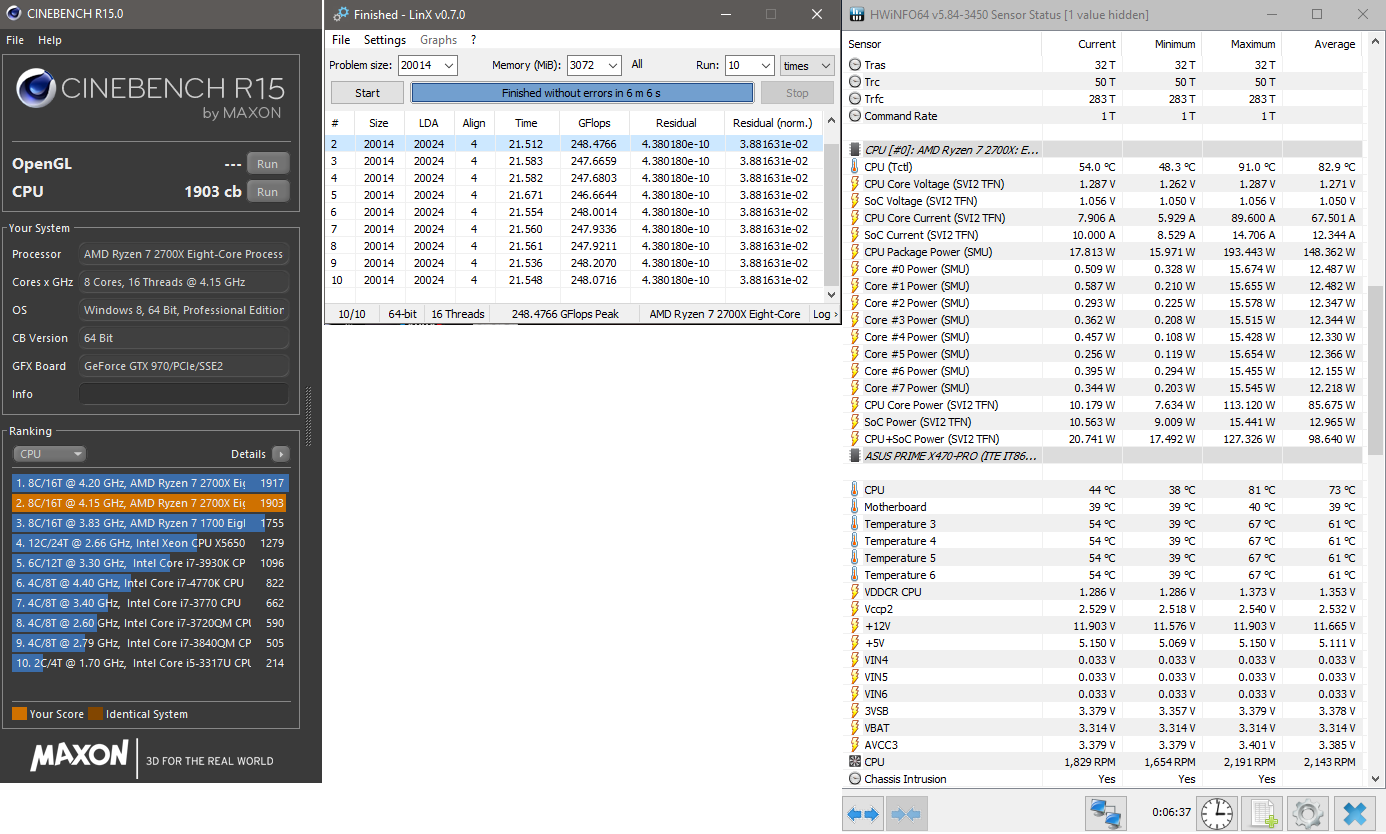The image size is (1386, 834).
Task: Click the All memory button in LinX
Action: (x=637, y=65)
